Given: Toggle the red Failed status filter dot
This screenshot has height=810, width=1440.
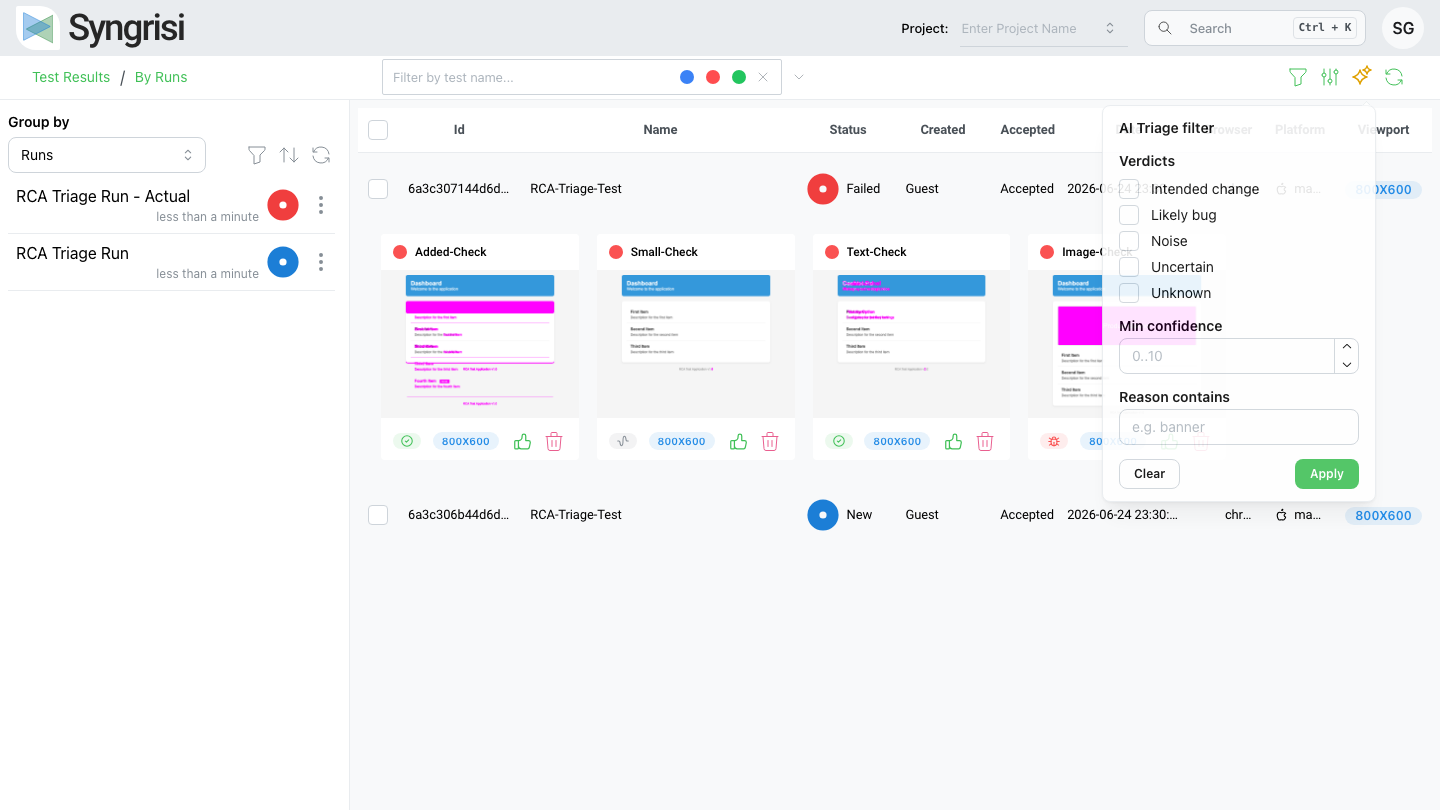Looking at the screenshot, I should coord(713,77).
